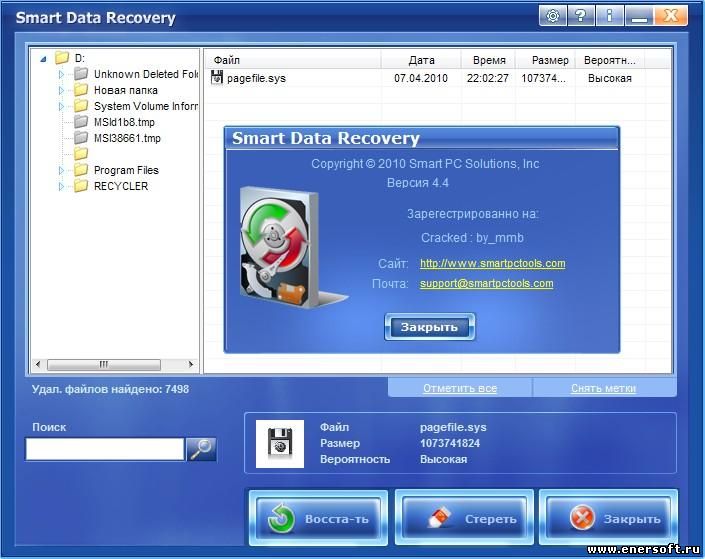
Task: Click the unnamed yellow folder icon
Action: (x=81, y=154)
